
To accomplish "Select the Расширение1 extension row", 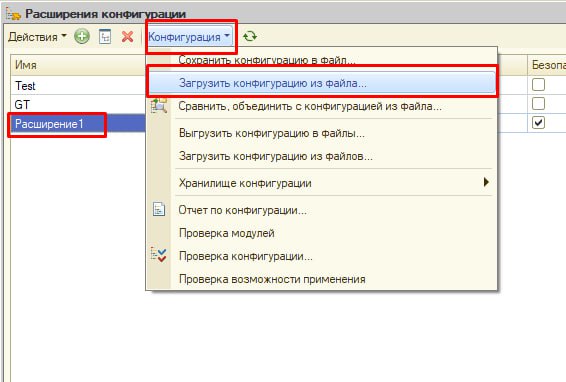I will point(78,124).
